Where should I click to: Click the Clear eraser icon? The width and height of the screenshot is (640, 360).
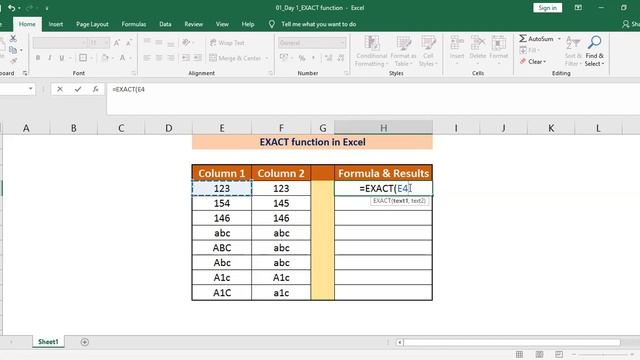pyautogui.click(x=523, y=62)
